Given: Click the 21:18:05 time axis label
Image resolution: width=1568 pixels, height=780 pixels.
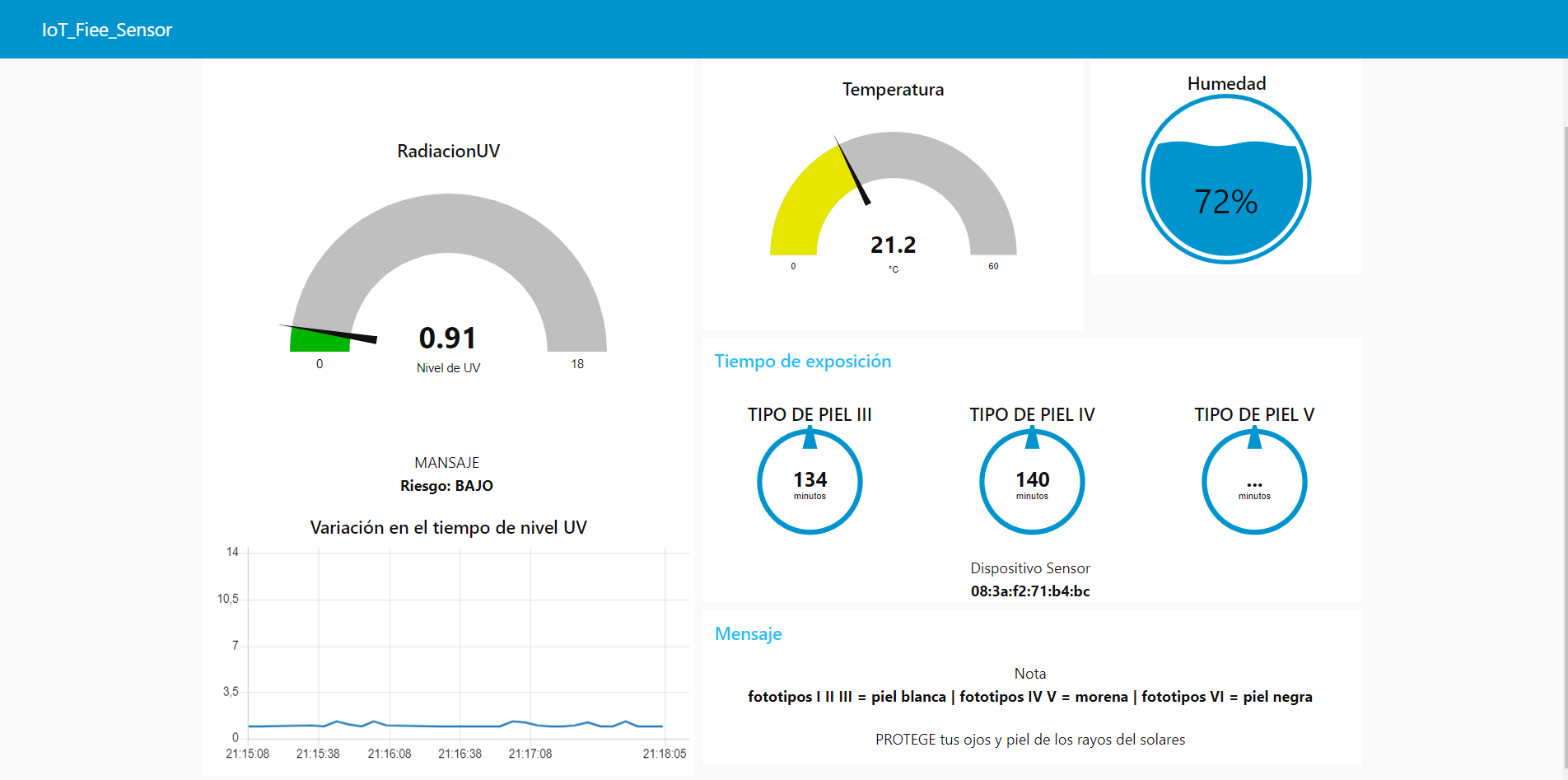Looking at the screenshot, I should point(664,754).
